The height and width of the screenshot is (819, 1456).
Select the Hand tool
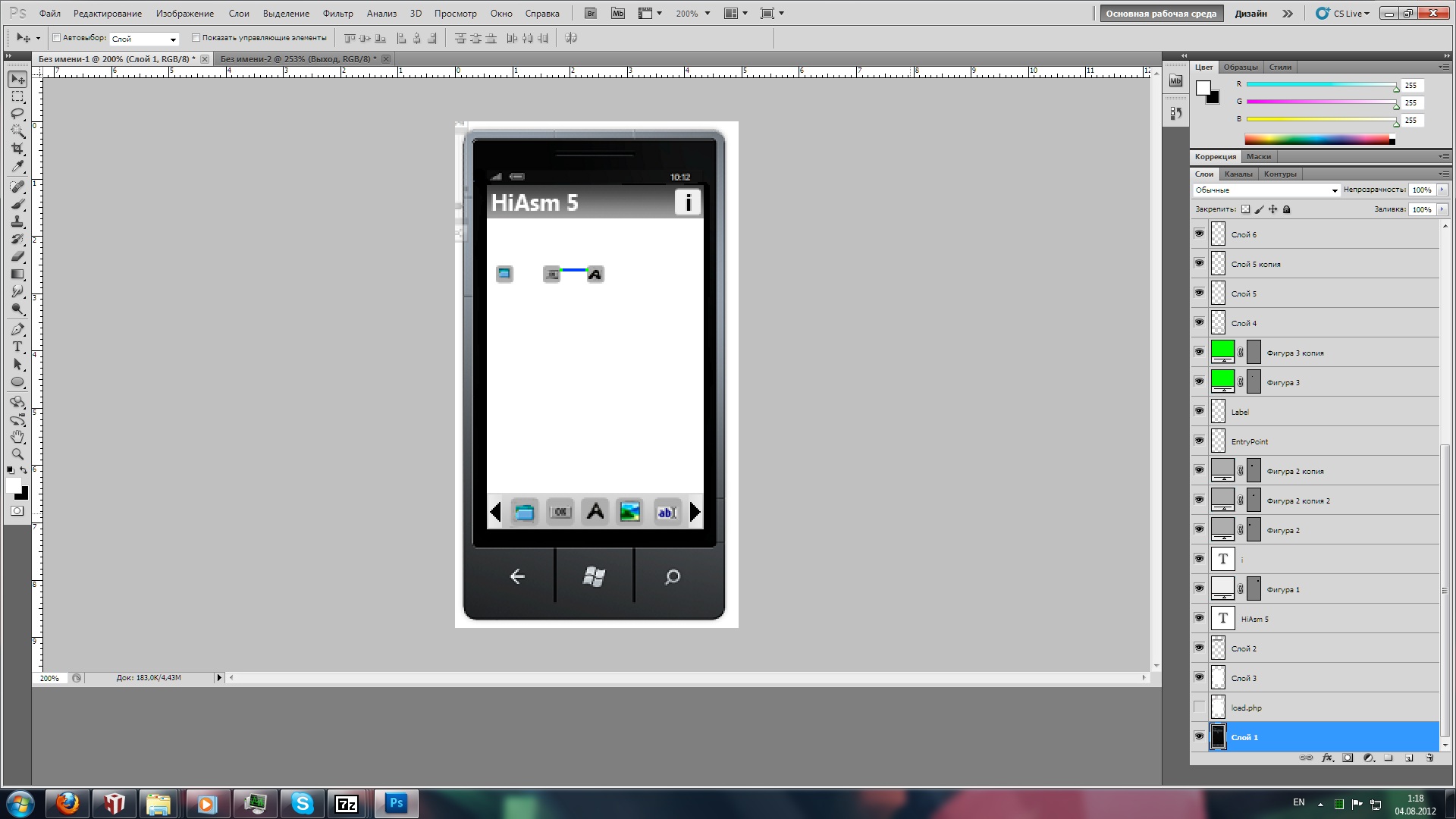17,437
